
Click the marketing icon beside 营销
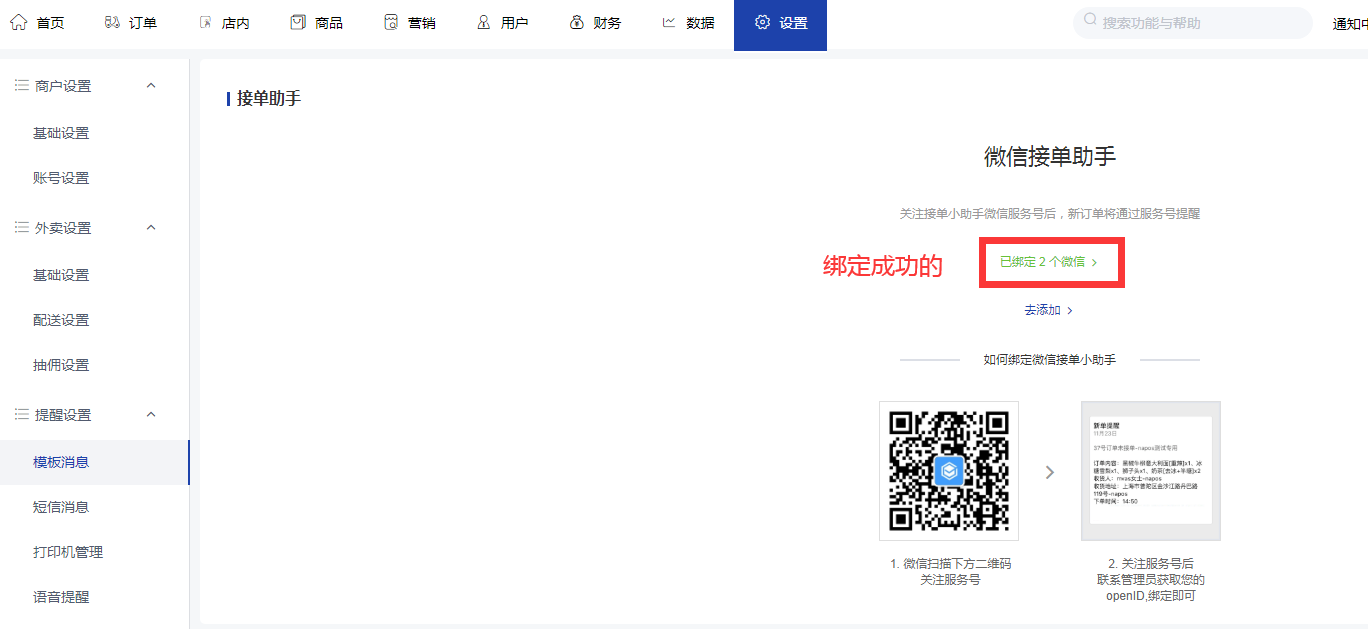point(391,22)
